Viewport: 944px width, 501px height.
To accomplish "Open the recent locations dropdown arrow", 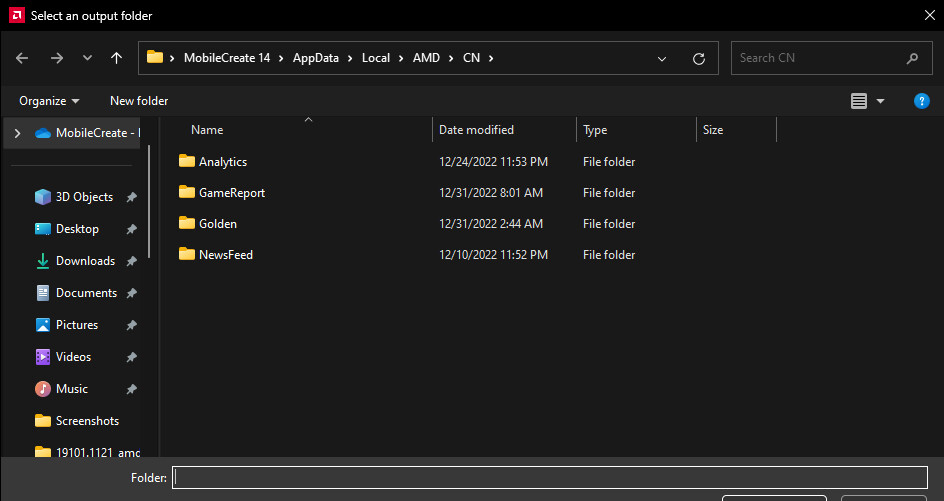I will pyautogui.click(x=86, y=58).
